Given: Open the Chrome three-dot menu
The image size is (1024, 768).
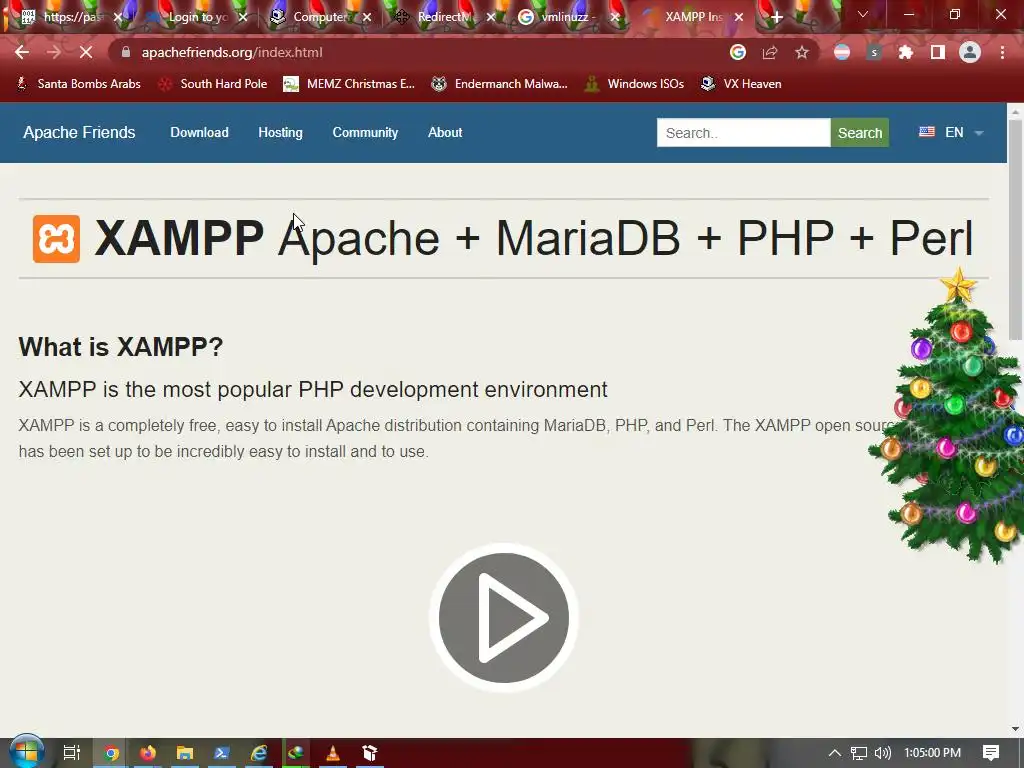Looking at the screenshot, I should click(1002, 52).
